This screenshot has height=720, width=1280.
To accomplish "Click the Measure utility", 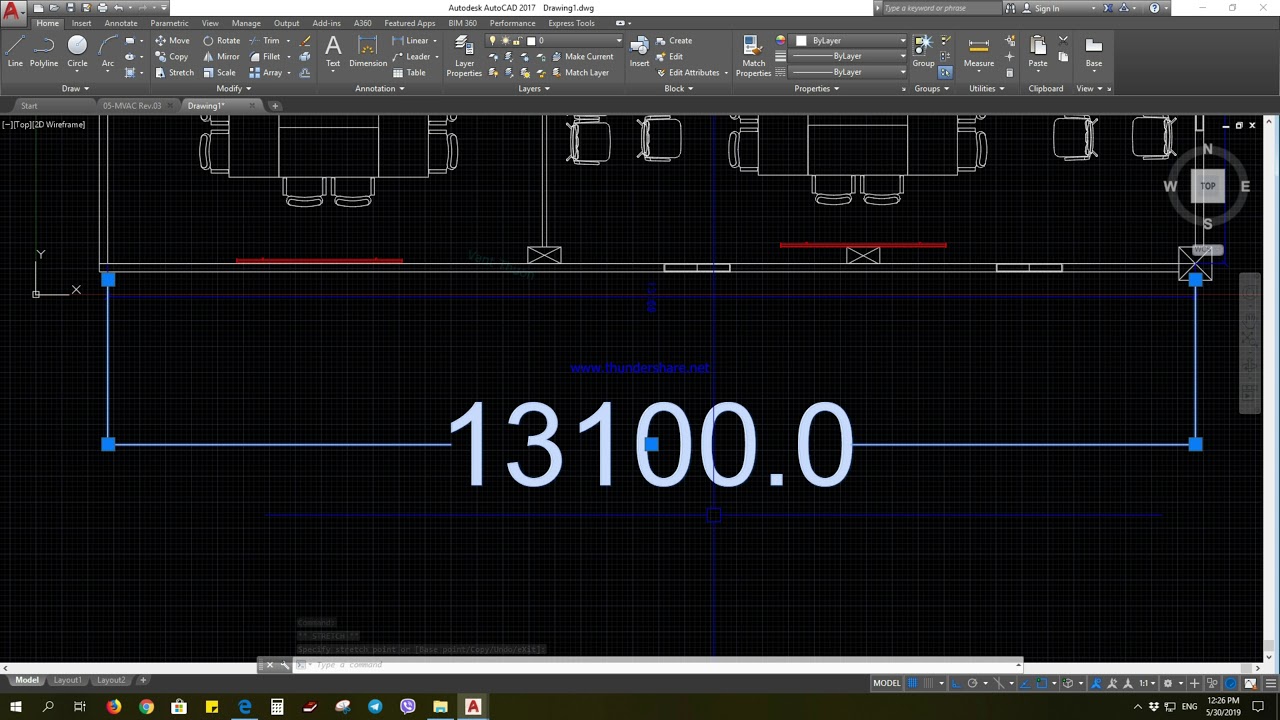I will tap(979, 52).
